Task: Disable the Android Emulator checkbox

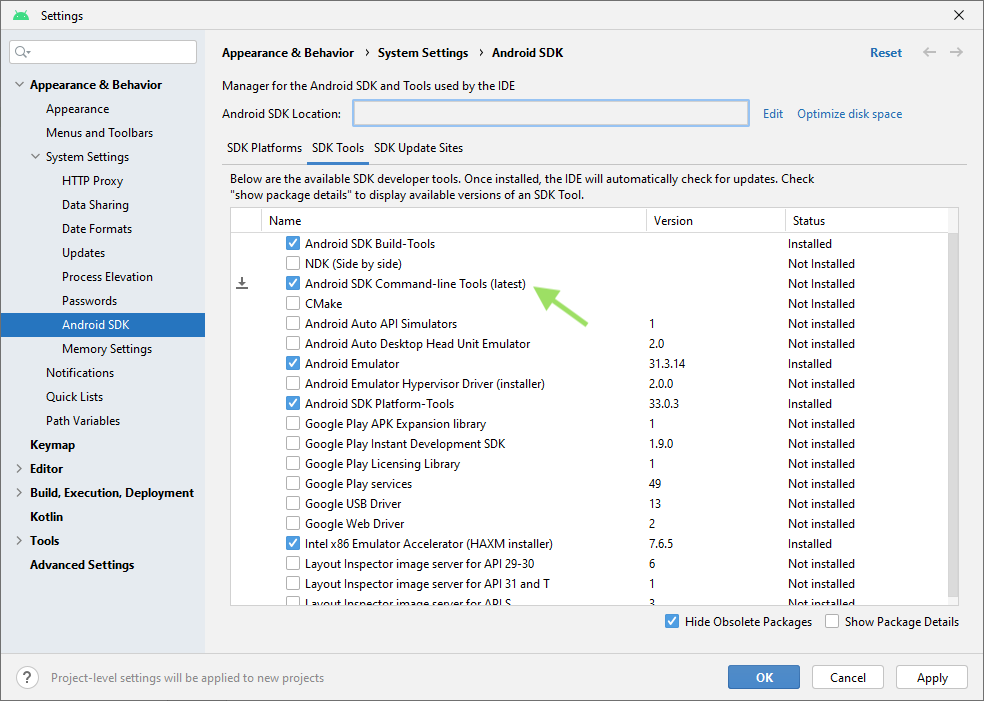Action: [293, 363]
